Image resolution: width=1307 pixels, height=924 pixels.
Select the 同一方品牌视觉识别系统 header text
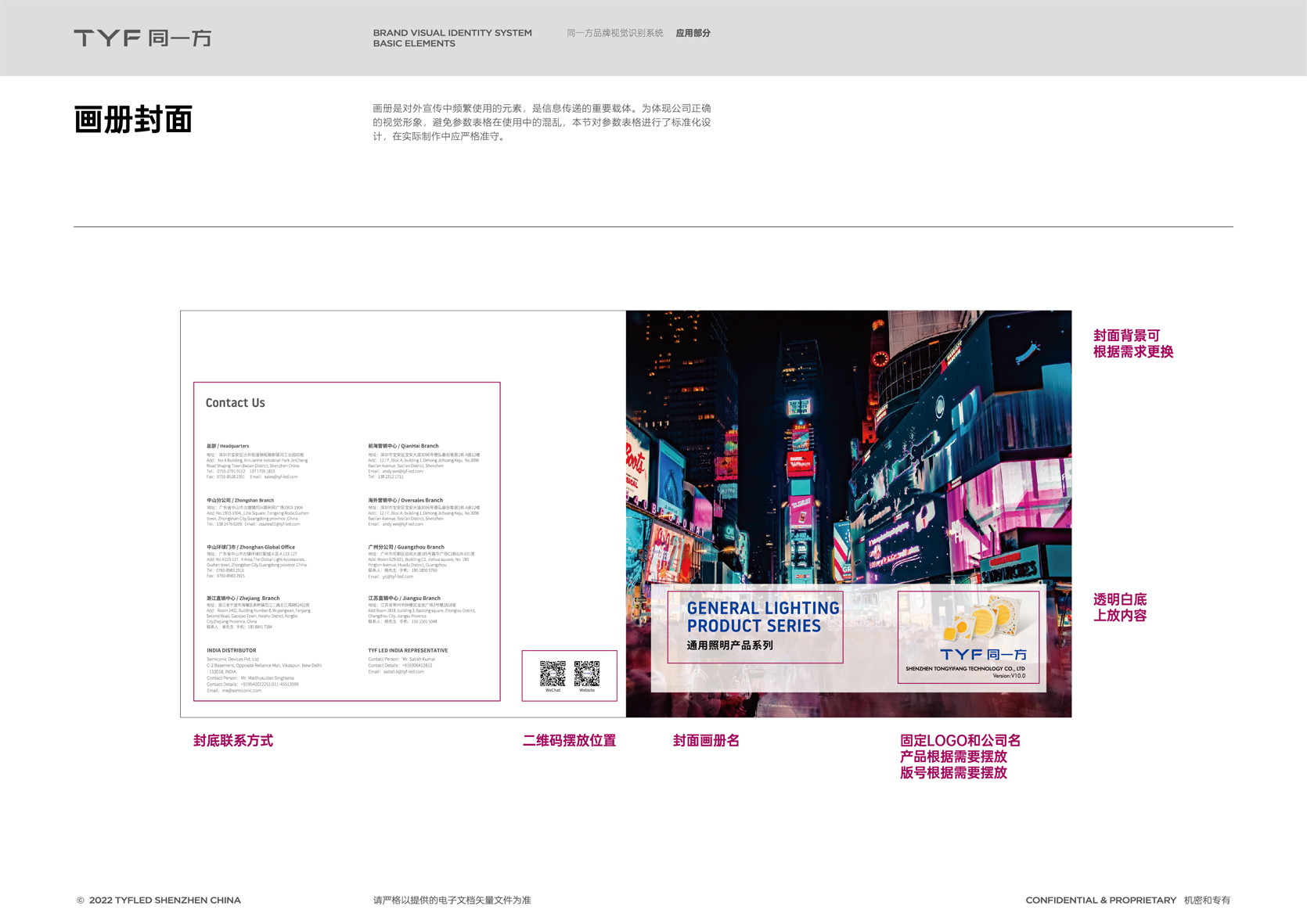614,33
